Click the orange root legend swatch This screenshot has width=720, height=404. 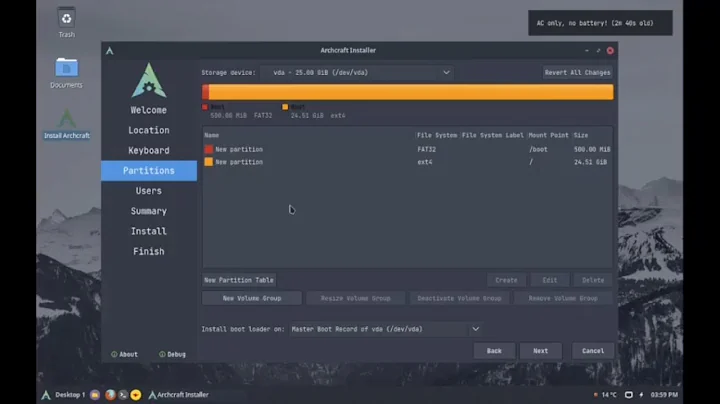(x=285, y=107)
